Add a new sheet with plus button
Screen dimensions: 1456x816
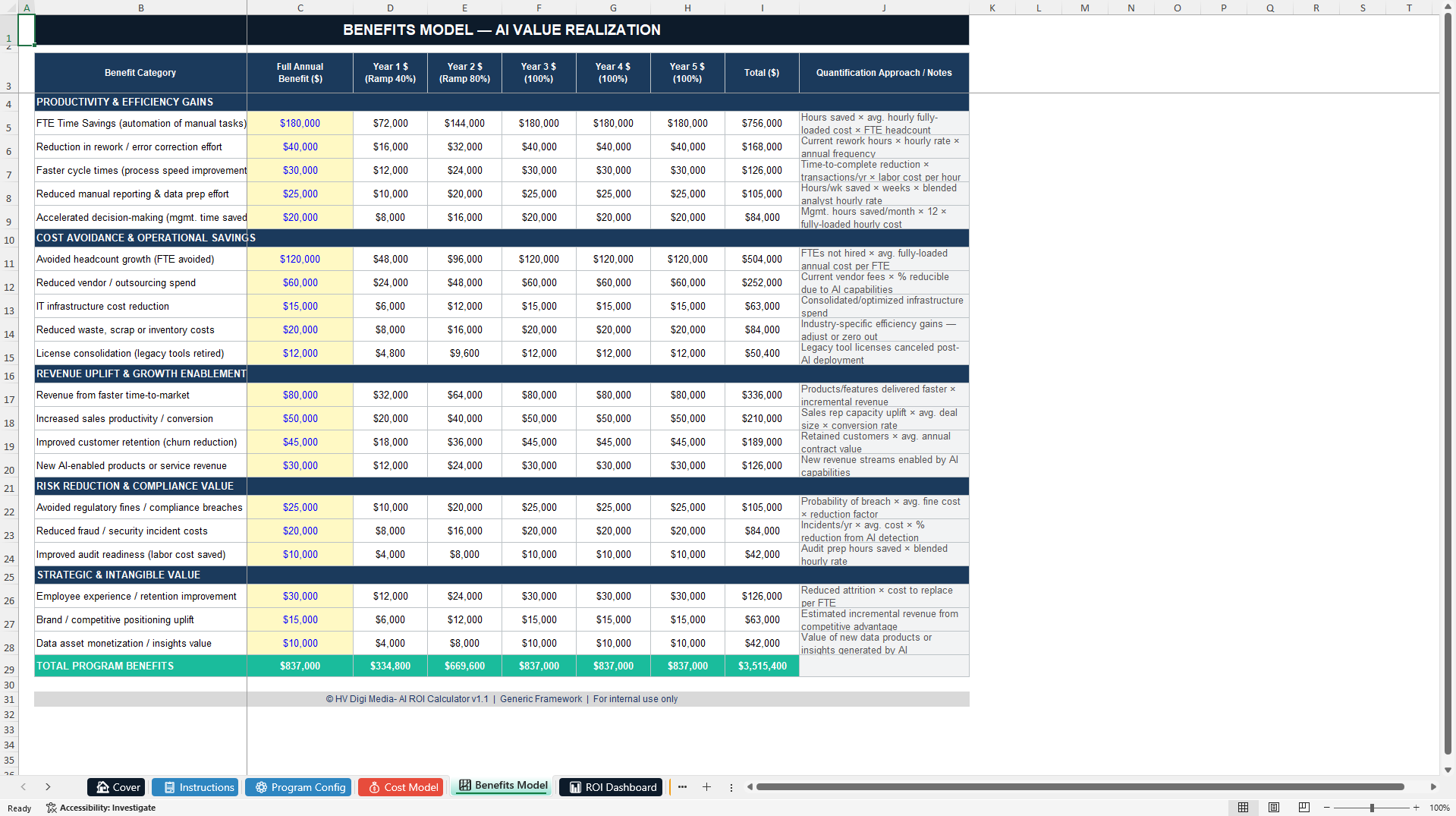[706, 787]
